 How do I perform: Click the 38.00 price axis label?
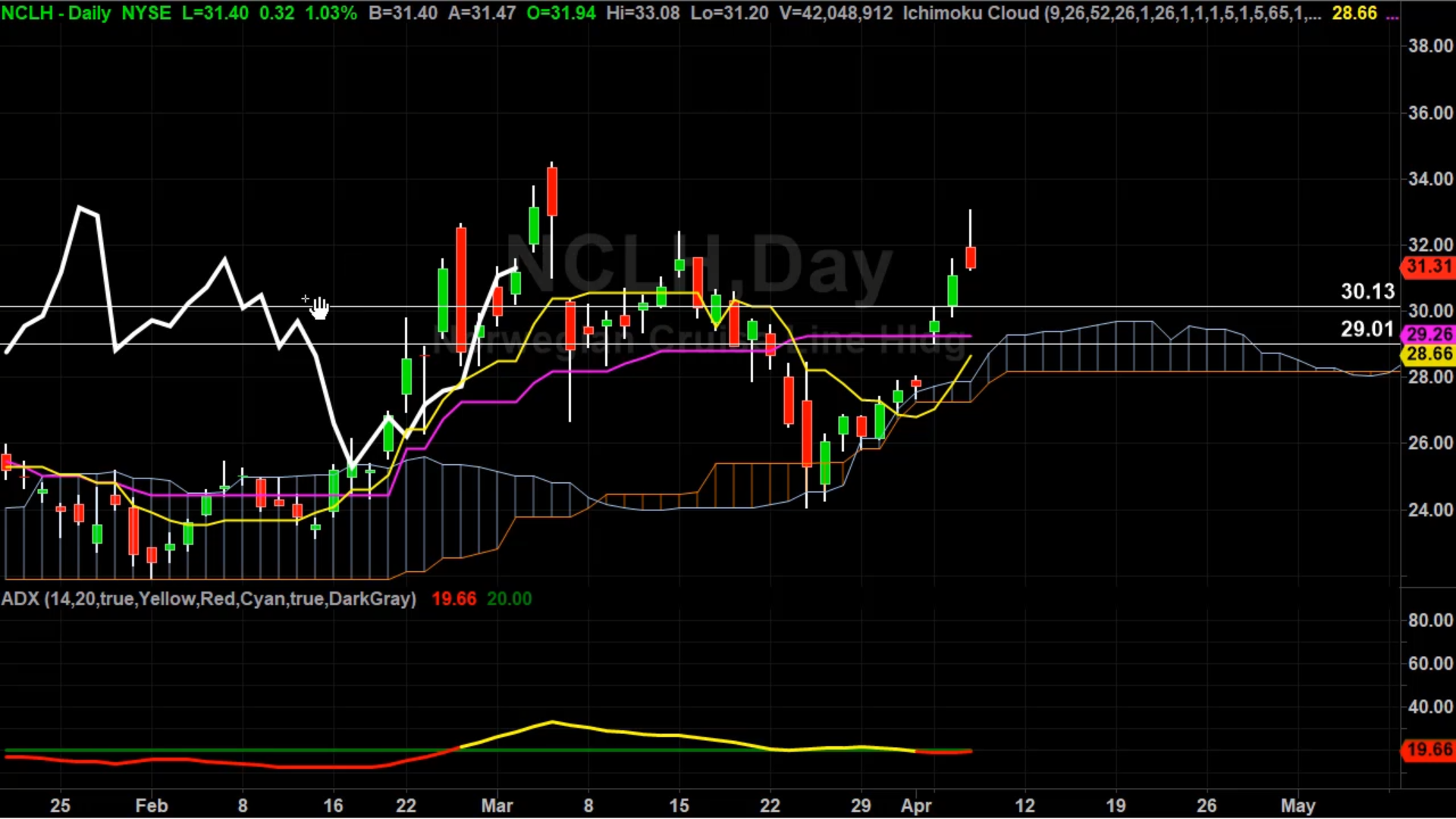(1430, 46)
